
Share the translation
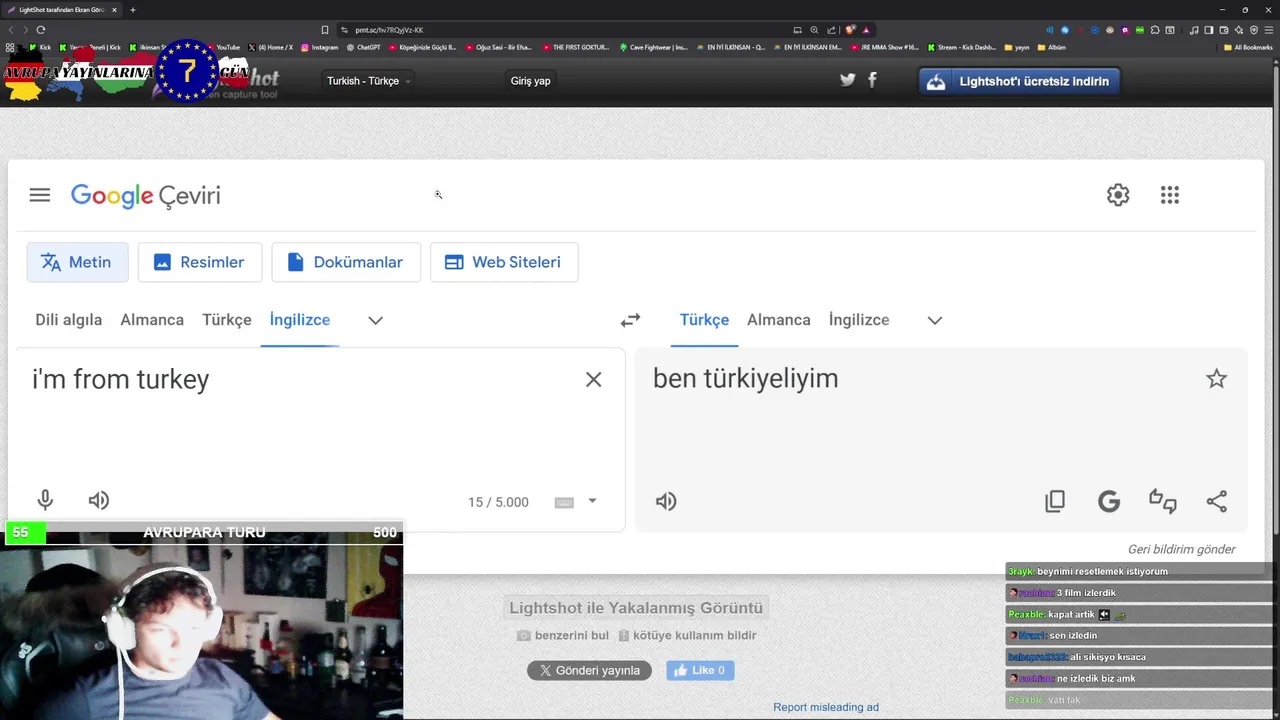1217,501
